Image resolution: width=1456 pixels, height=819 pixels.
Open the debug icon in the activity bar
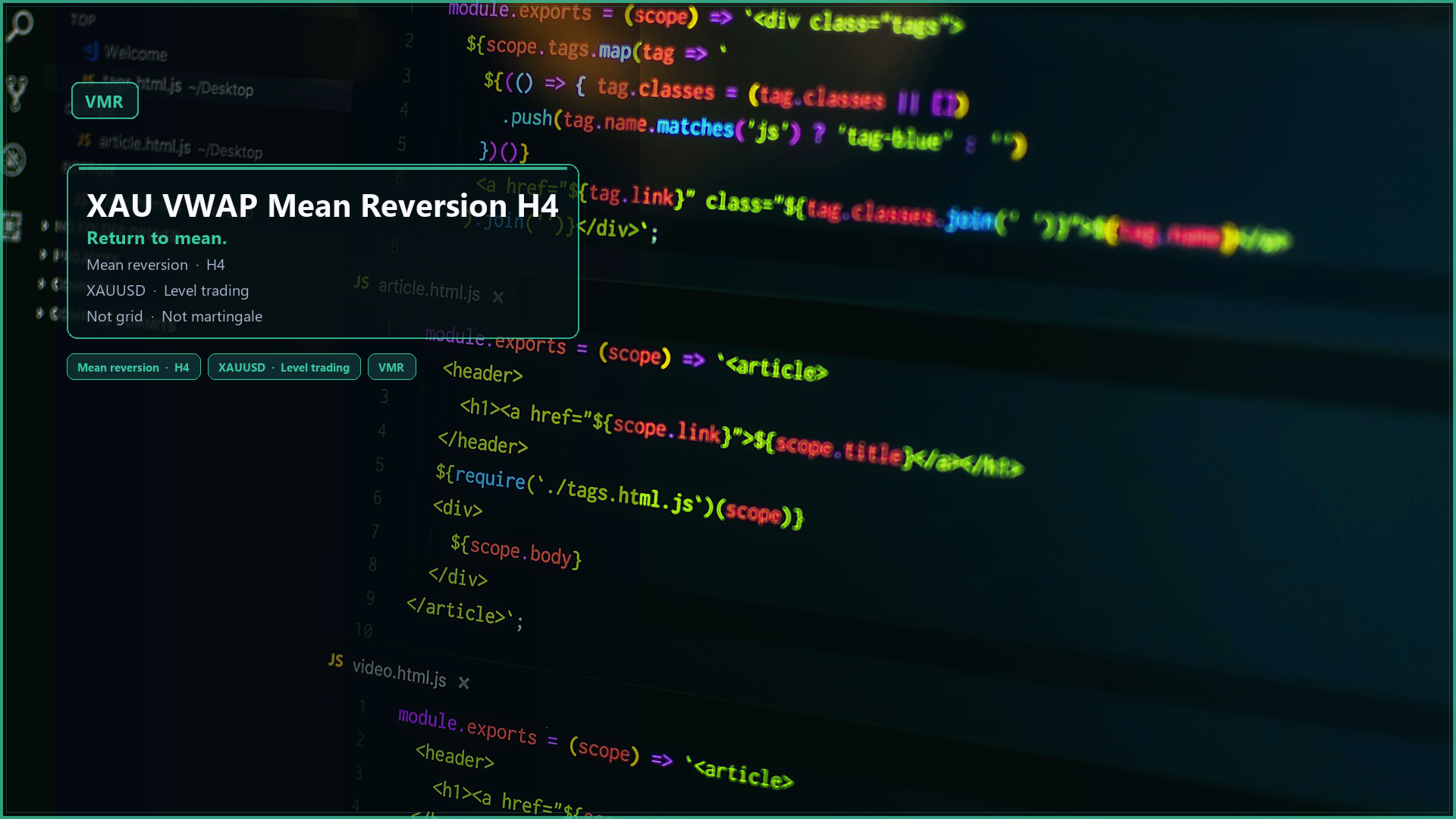click(14, 160)
